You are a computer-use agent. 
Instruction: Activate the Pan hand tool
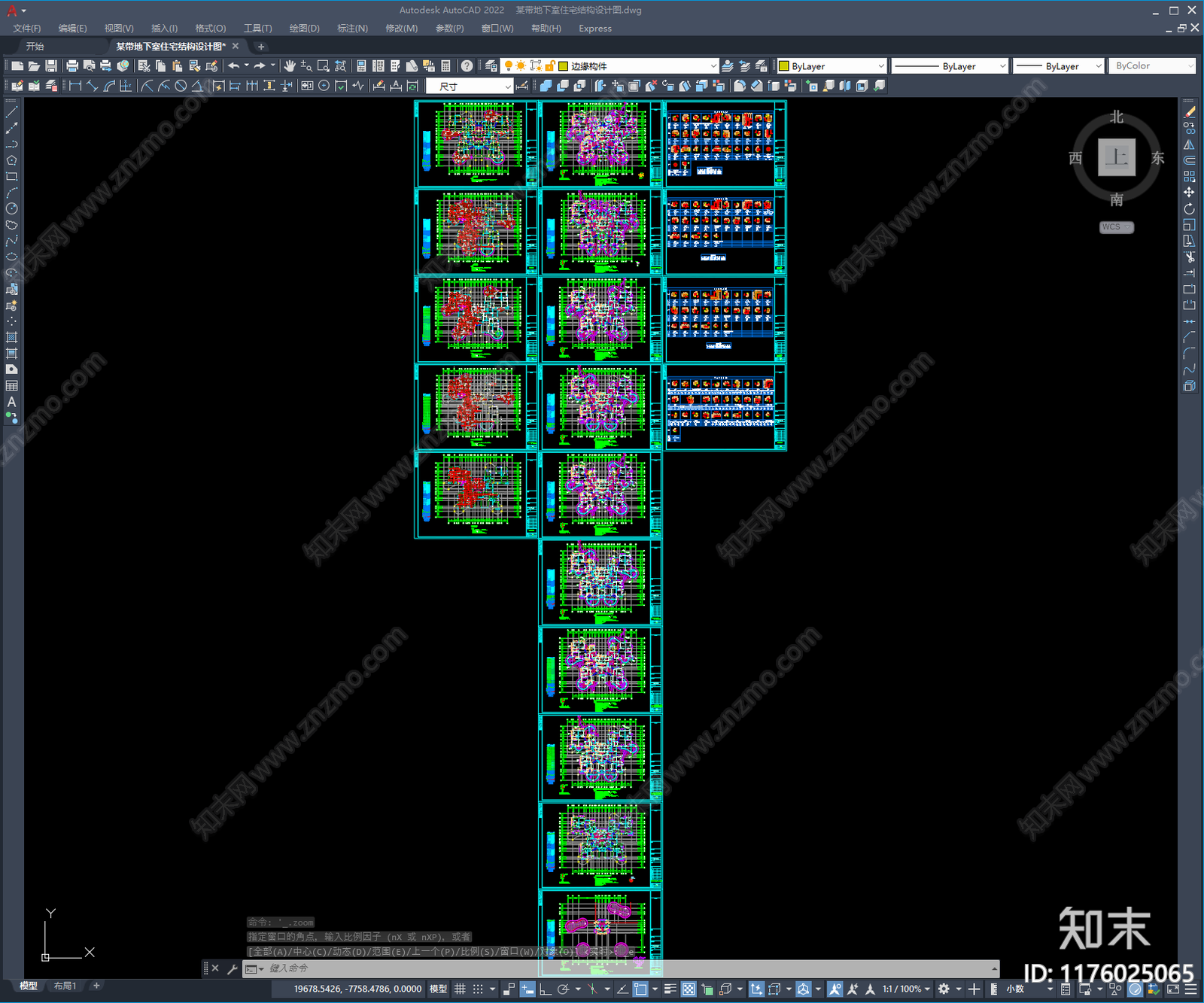click(290, 66)
